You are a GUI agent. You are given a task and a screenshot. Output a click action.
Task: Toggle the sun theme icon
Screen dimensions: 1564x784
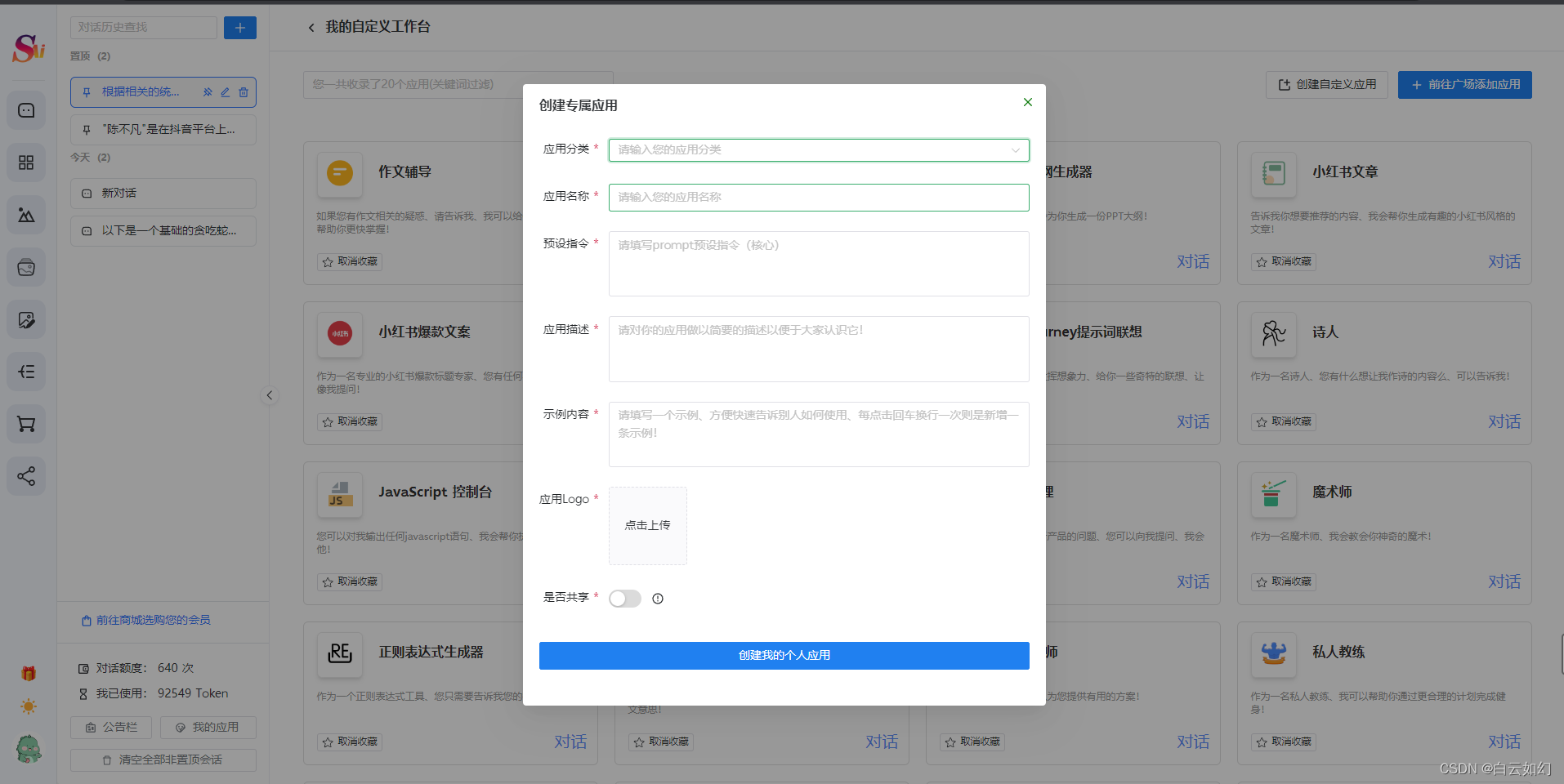[29, 706]
